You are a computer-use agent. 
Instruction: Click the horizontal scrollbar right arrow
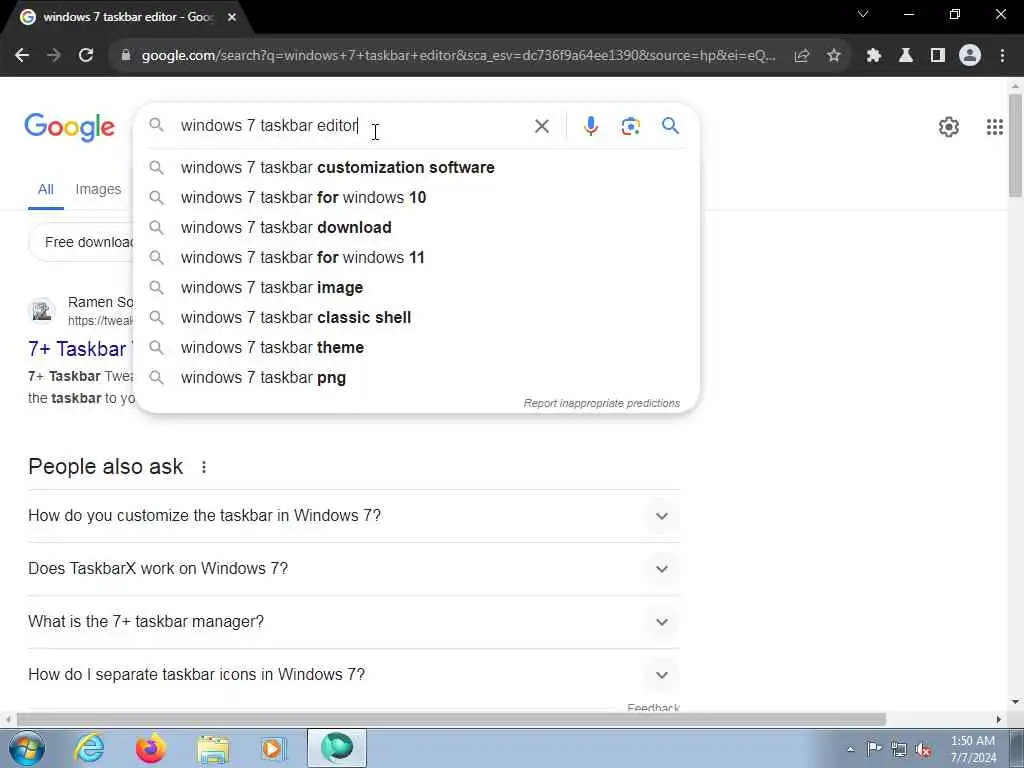tap(999, 720)
